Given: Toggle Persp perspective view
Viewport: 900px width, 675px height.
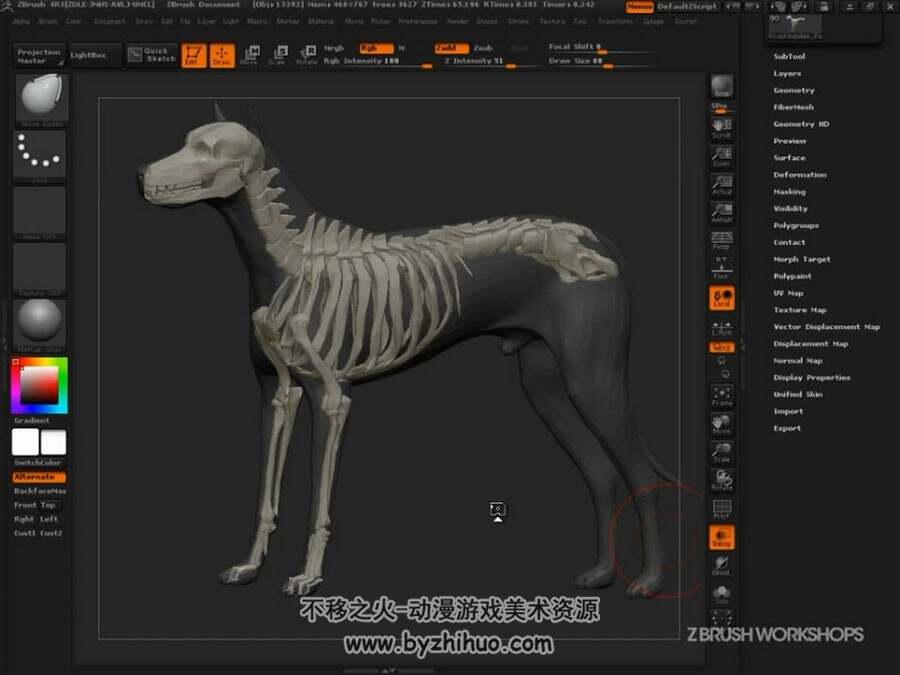Looking at the screenshot, I should tap(721, 241).
